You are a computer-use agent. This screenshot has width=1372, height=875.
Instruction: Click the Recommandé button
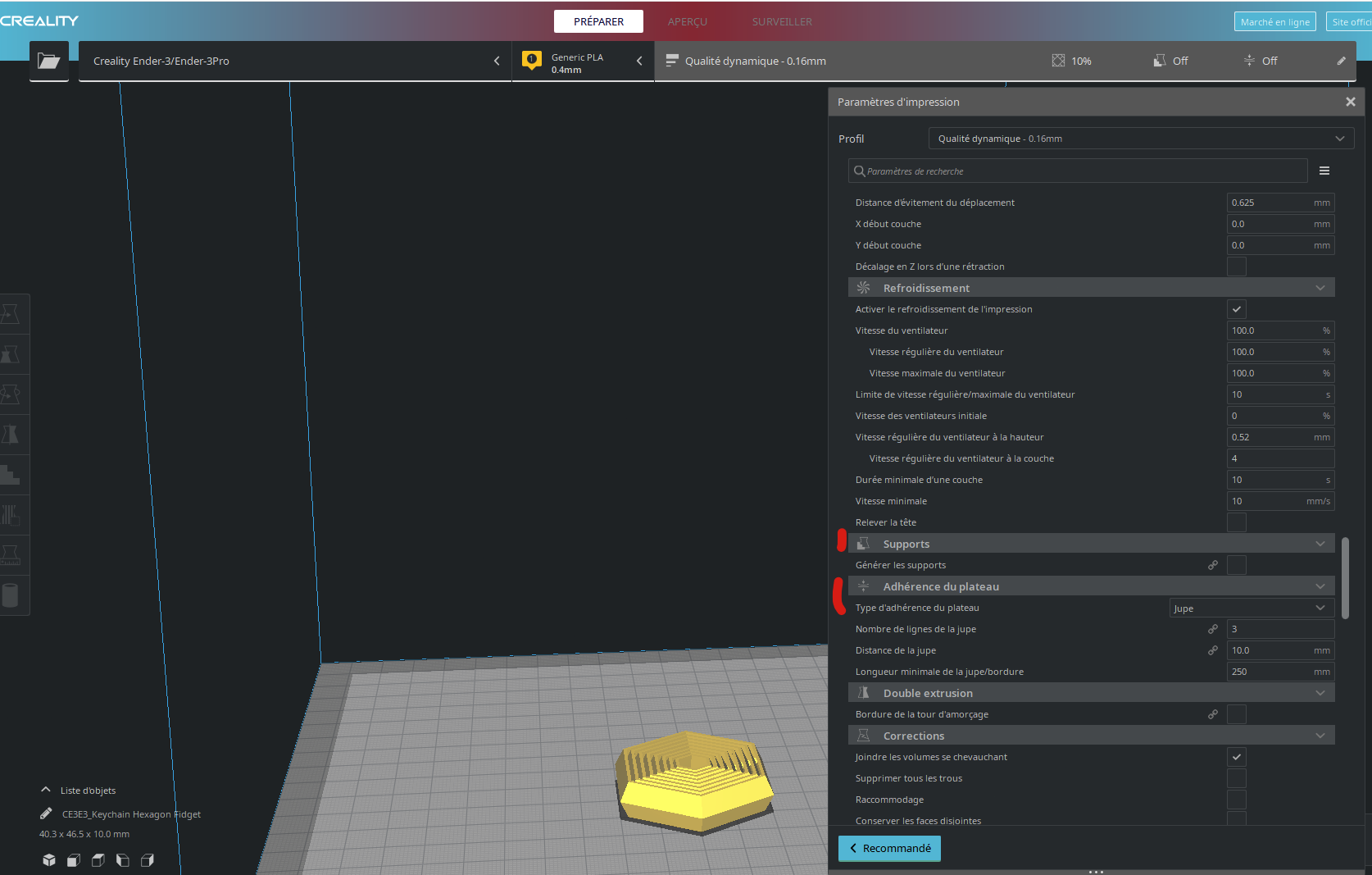point(889,848)
